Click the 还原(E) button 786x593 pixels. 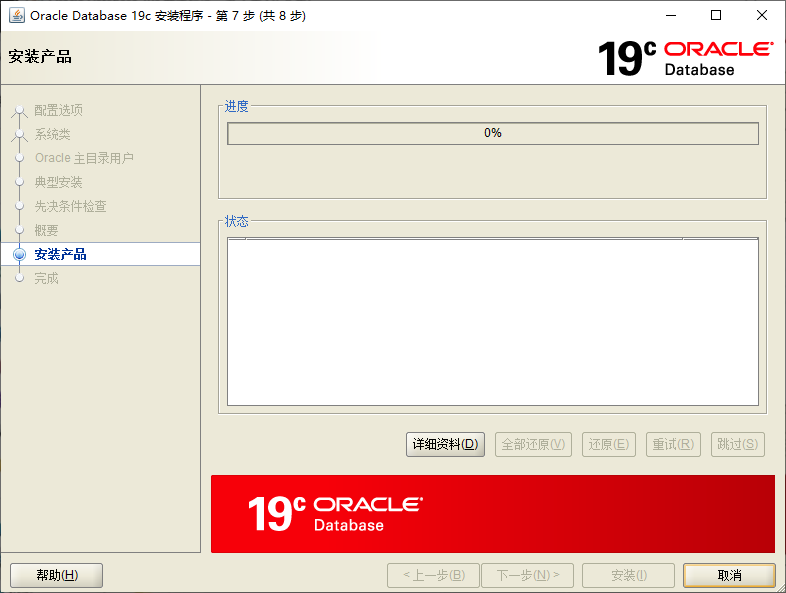tap(609, 444)
